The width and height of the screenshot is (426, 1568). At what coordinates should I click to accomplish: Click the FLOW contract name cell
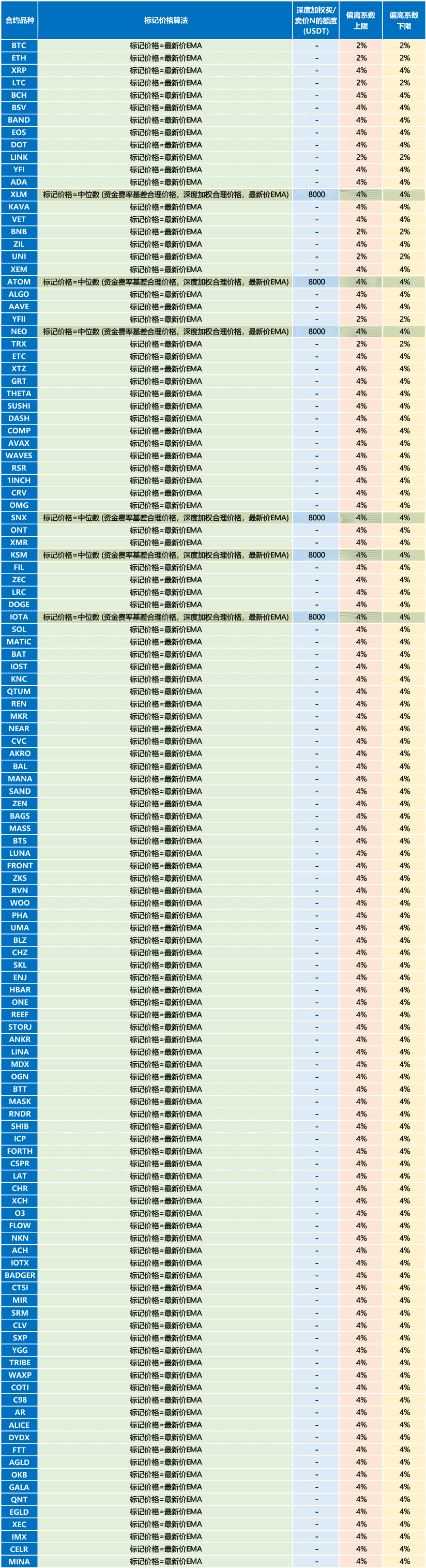[19, 1226]
